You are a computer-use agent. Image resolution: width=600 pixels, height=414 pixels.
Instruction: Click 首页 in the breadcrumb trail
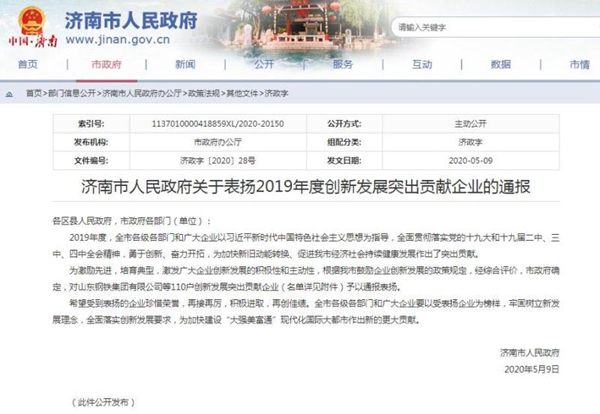tap(34, 92)
